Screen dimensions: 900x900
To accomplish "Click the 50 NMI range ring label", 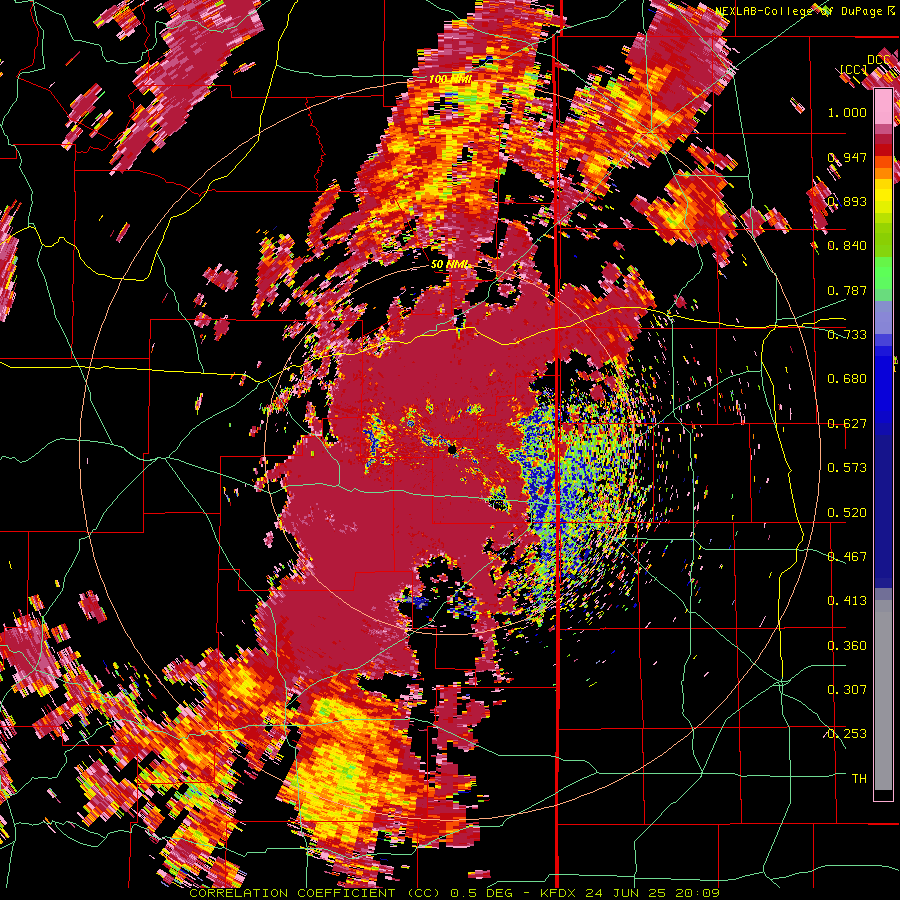I will click(x=451, y=265).
